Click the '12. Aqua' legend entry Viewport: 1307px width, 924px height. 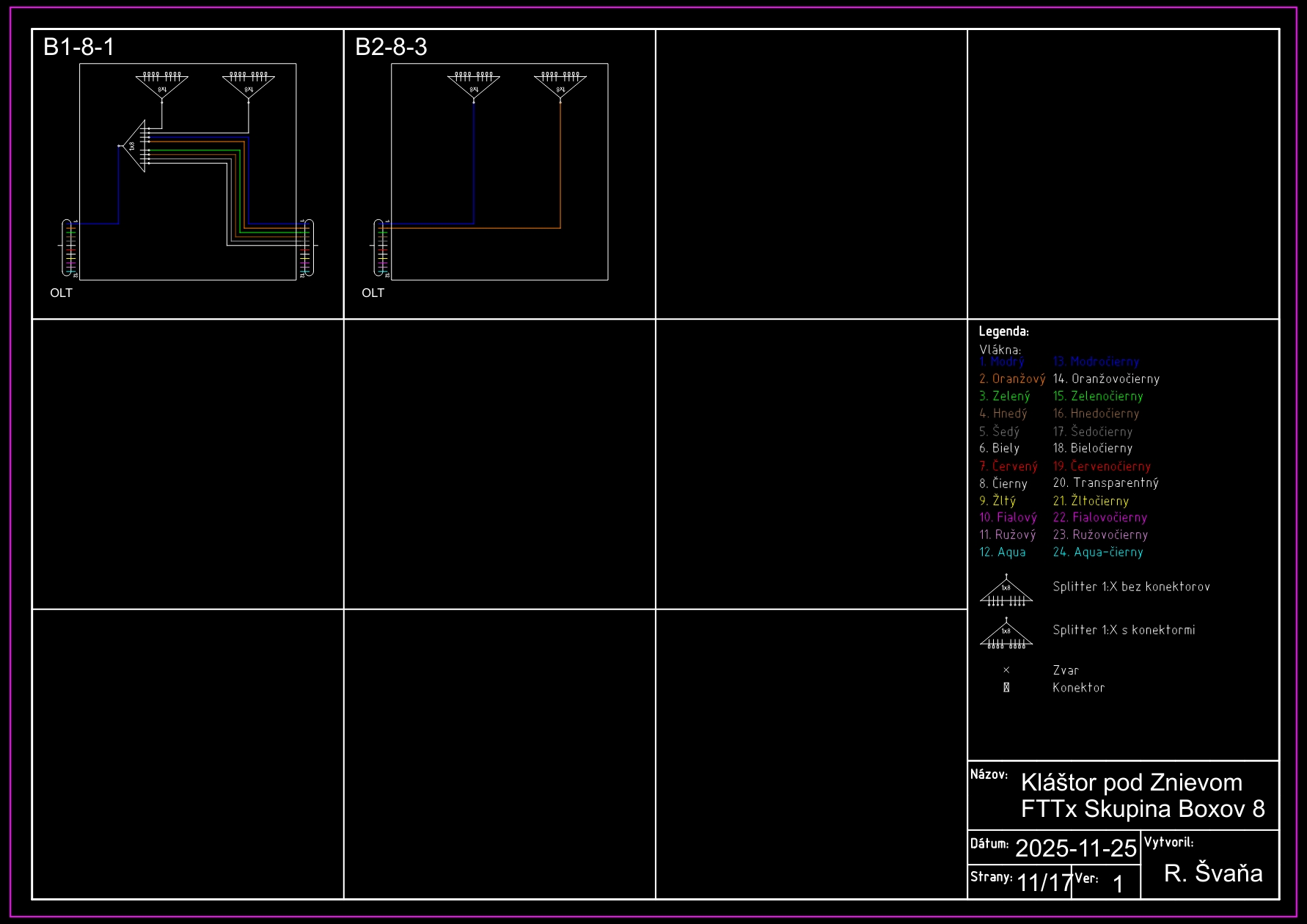click(1002, 552)
